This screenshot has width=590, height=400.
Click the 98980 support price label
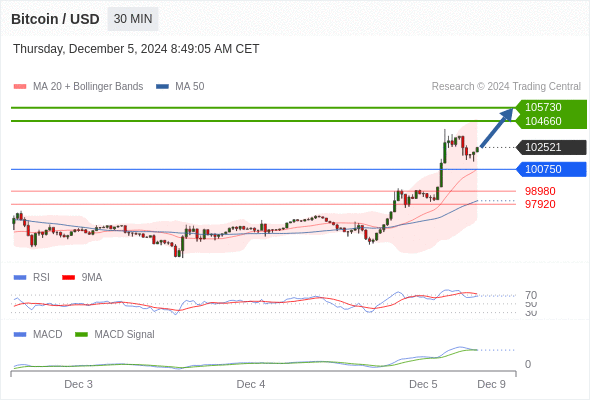pos(540,191)
